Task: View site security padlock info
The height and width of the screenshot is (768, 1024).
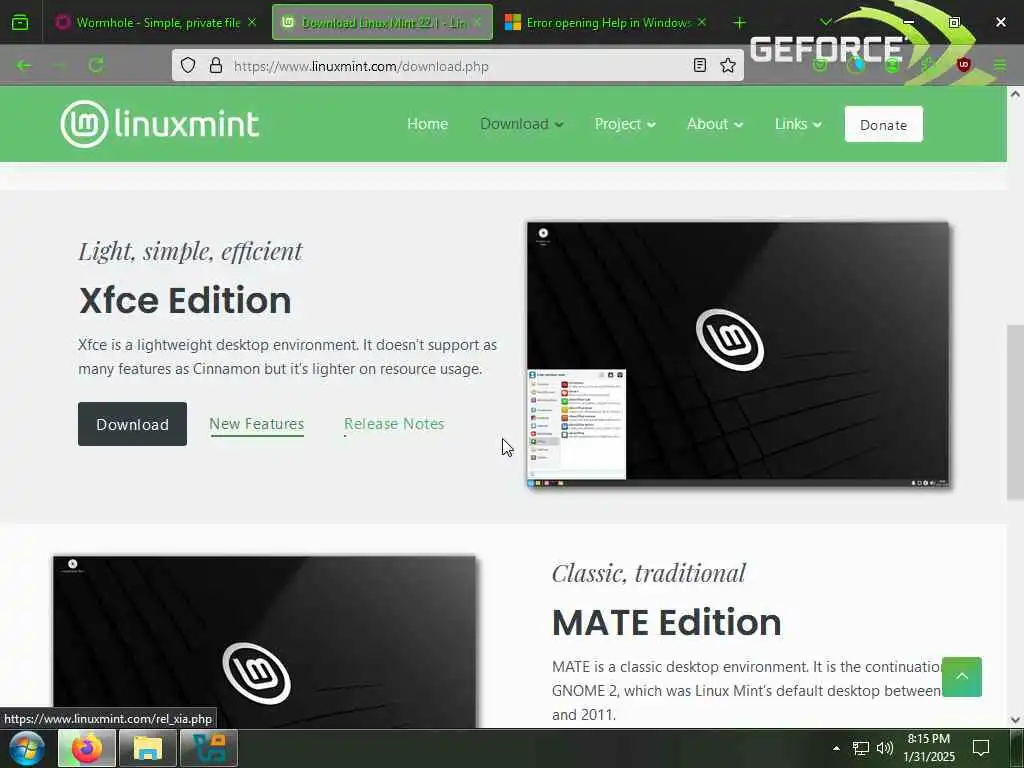Action: pos(216,65)
